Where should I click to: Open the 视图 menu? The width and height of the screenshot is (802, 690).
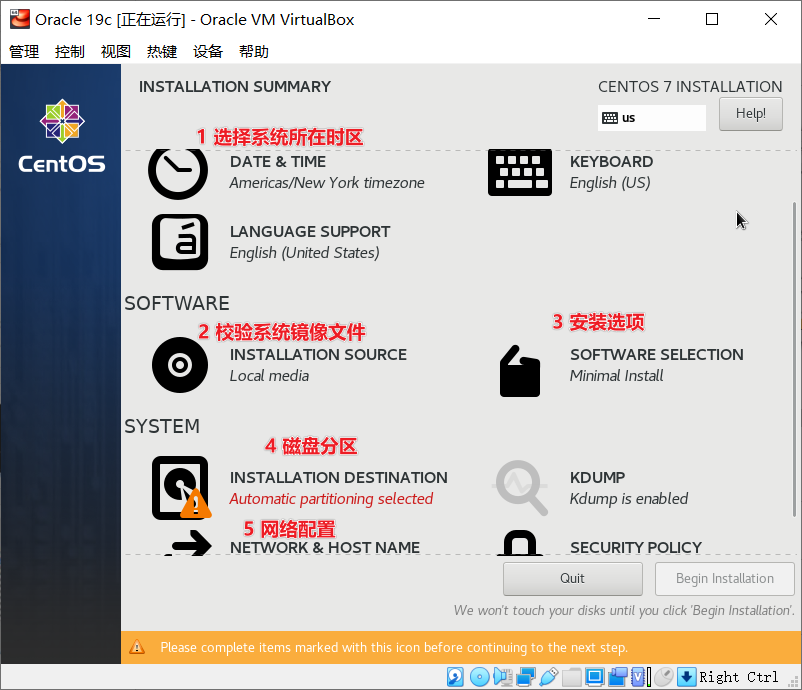116,51
